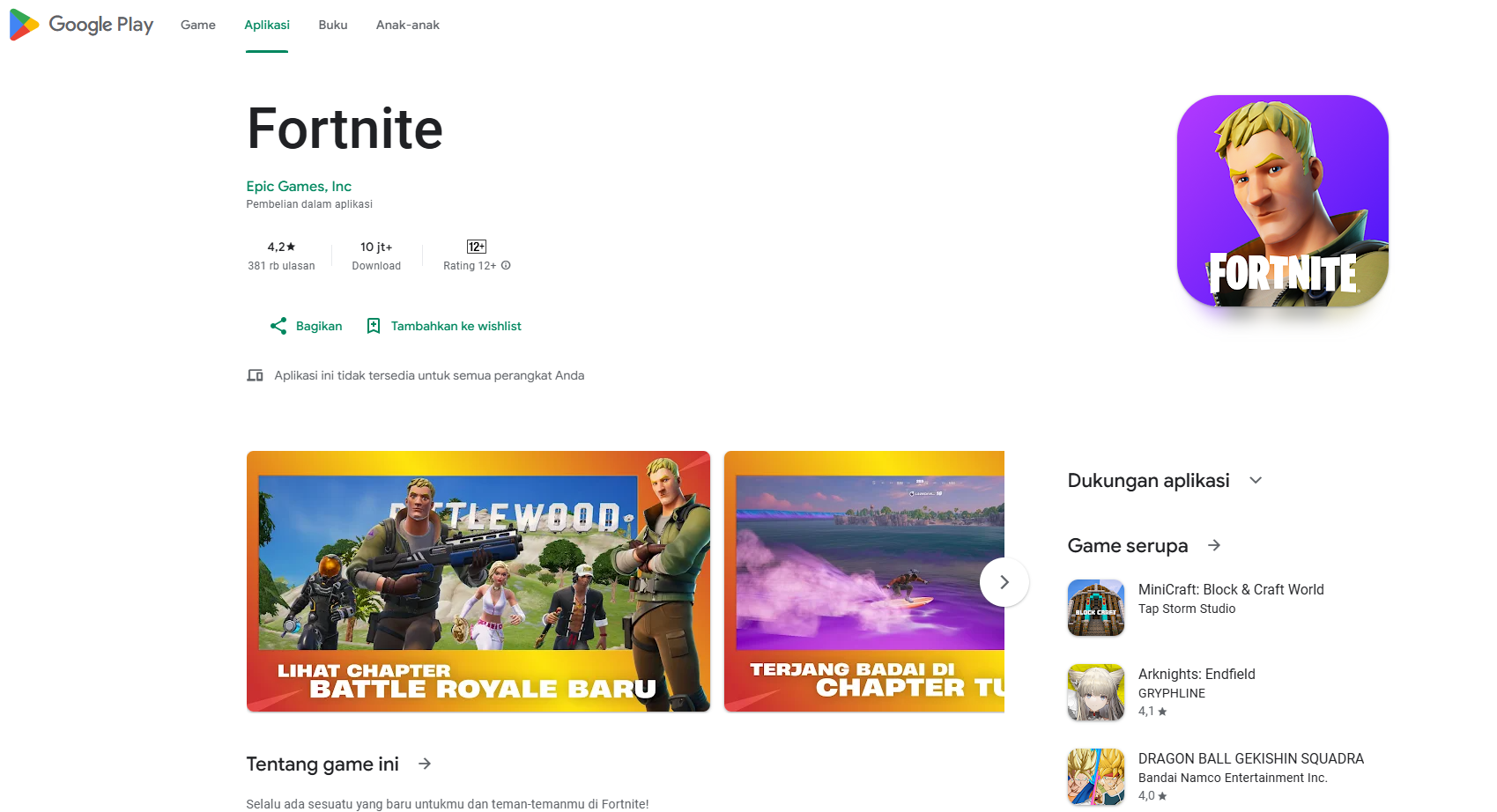1497x812 pixels.
Task: Open Game serupa with the arrow
Action: tap(1213, 545)
